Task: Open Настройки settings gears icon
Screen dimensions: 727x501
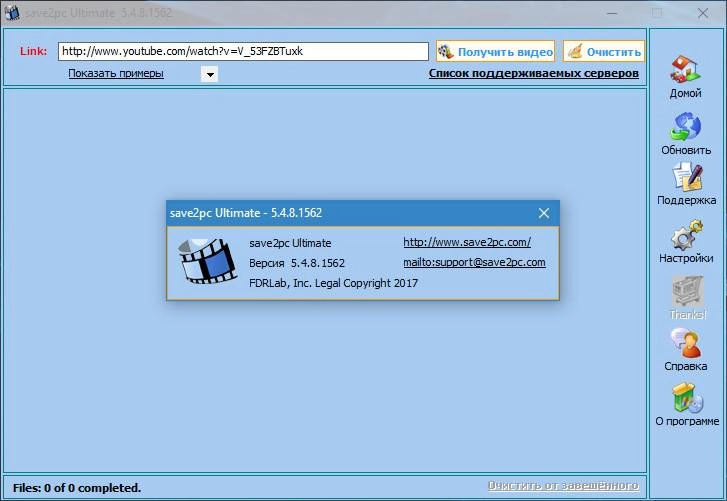Action: (686, 235)
